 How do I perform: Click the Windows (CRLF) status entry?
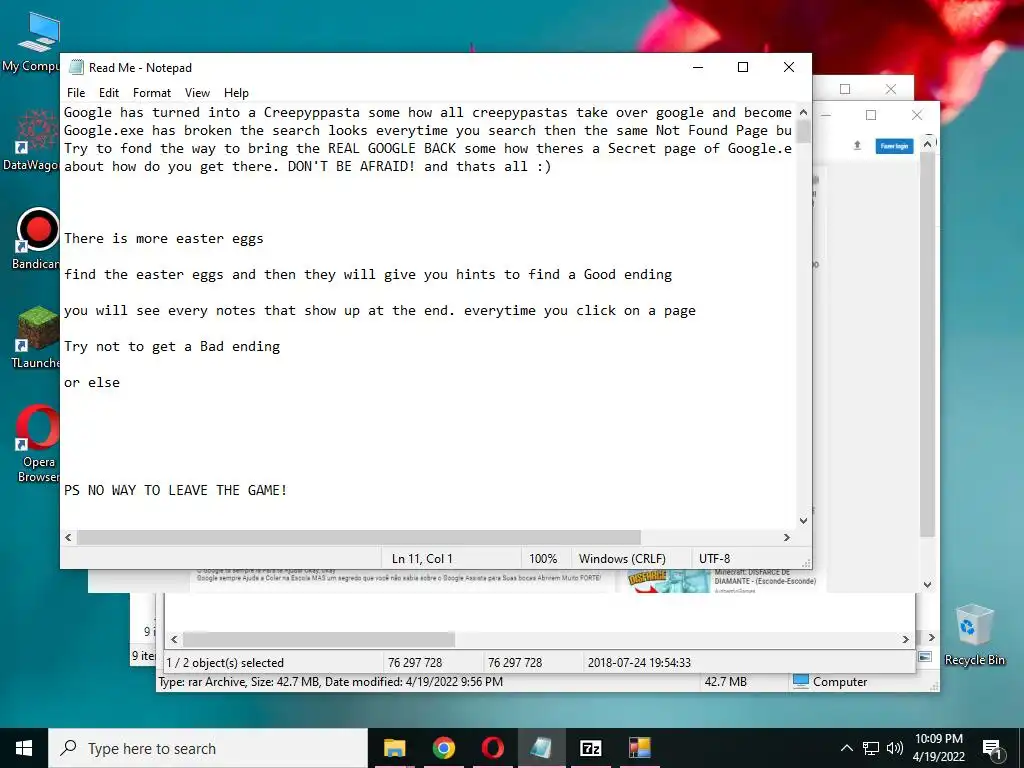pyautogui.click(x=622, y=558)
